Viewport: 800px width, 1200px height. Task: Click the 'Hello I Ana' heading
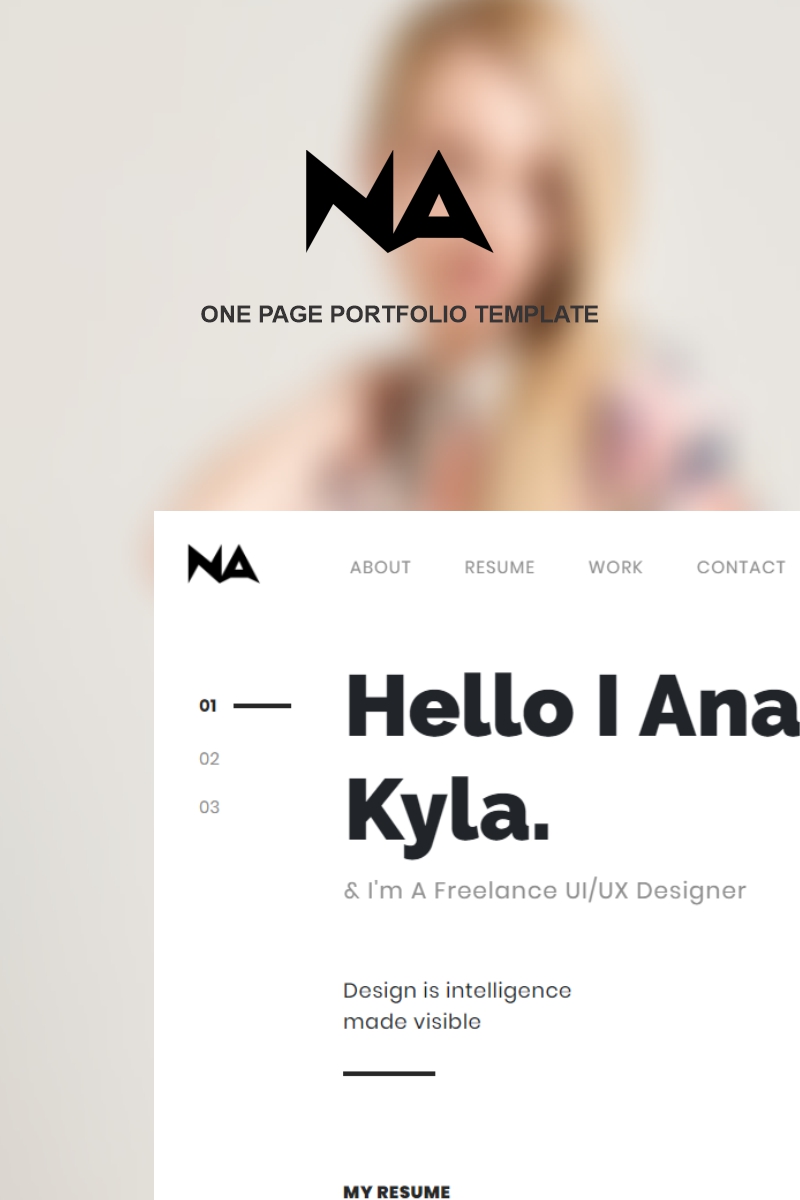(572, 706)
